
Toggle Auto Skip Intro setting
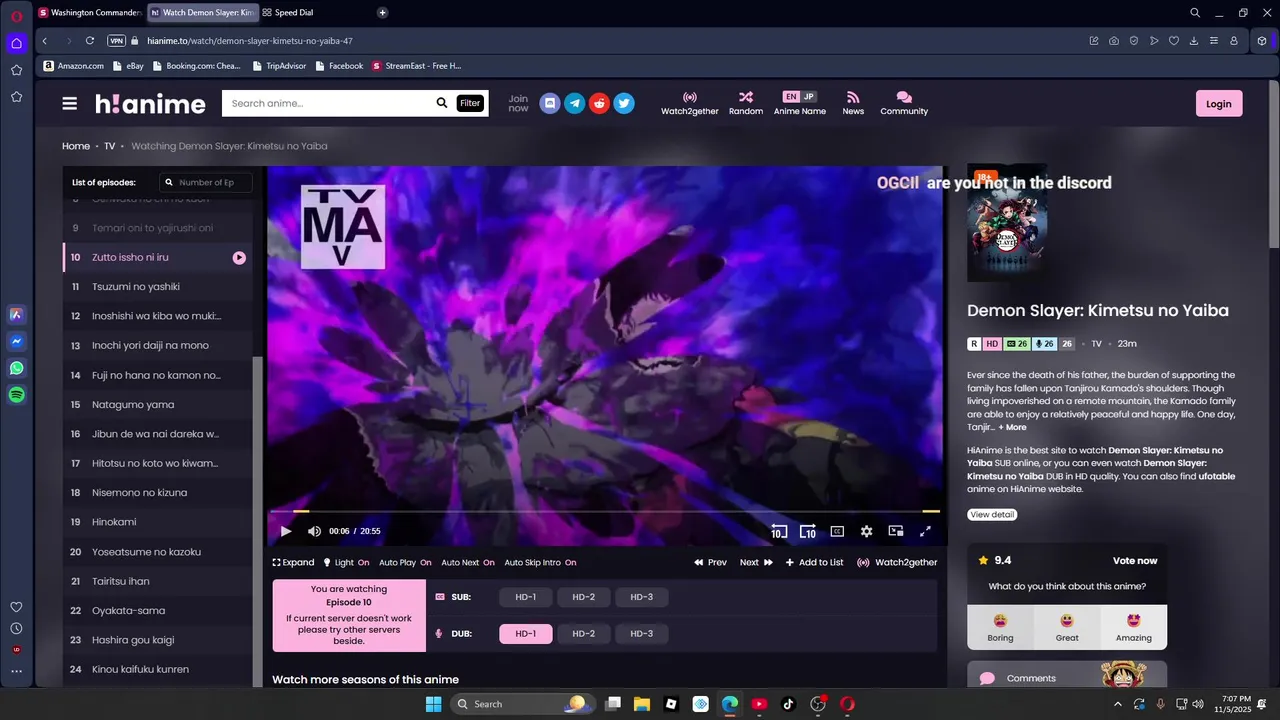(x=540, y=562)
